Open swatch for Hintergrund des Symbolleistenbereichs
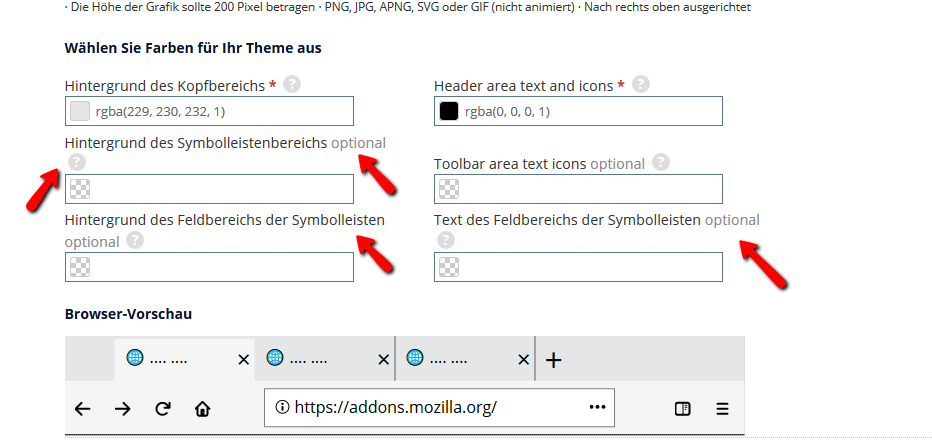 point(80,189)
